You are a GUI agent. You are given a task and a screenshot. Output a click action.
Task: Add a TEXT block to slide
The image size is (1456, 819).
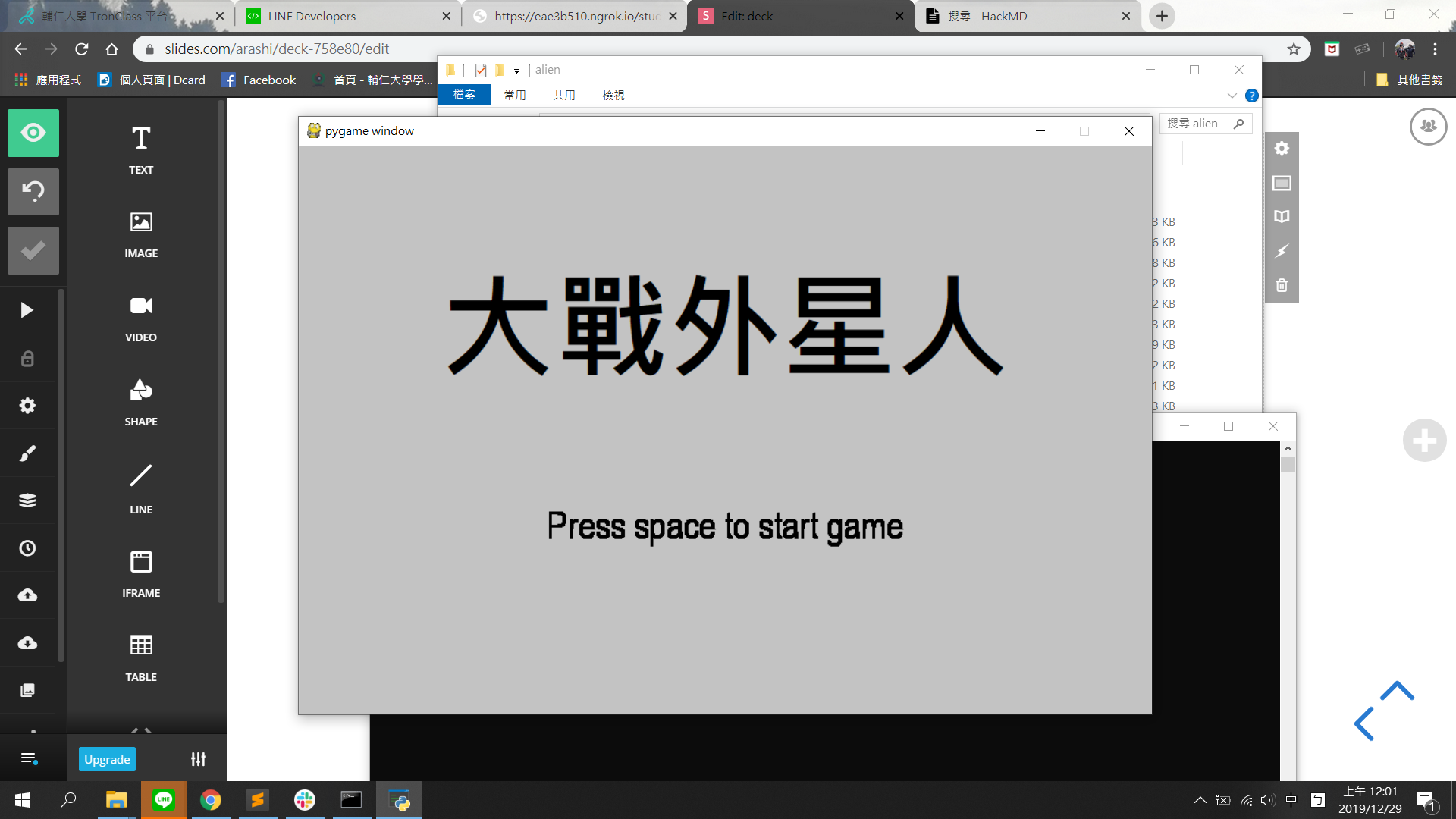coord(141,149)
